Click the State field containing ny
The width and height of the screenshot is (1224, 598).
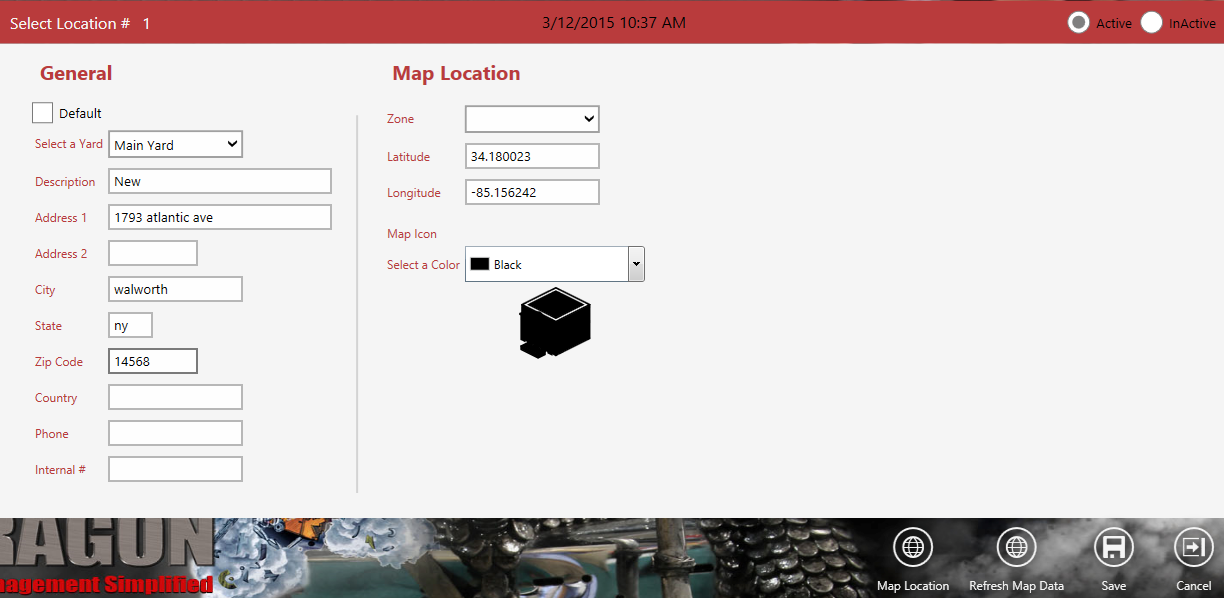tap(131, 325)
